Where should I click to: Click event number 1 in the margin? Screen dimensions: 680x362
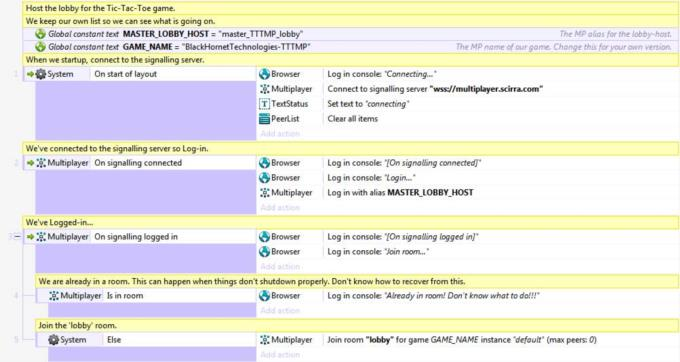click(16, 74)
